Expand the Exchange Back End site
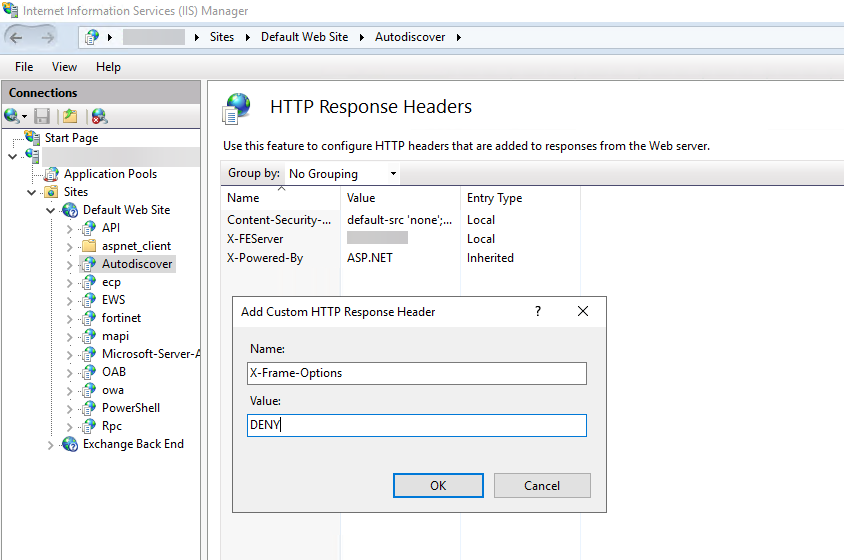844x560 pixels. [x=51, y=444]
